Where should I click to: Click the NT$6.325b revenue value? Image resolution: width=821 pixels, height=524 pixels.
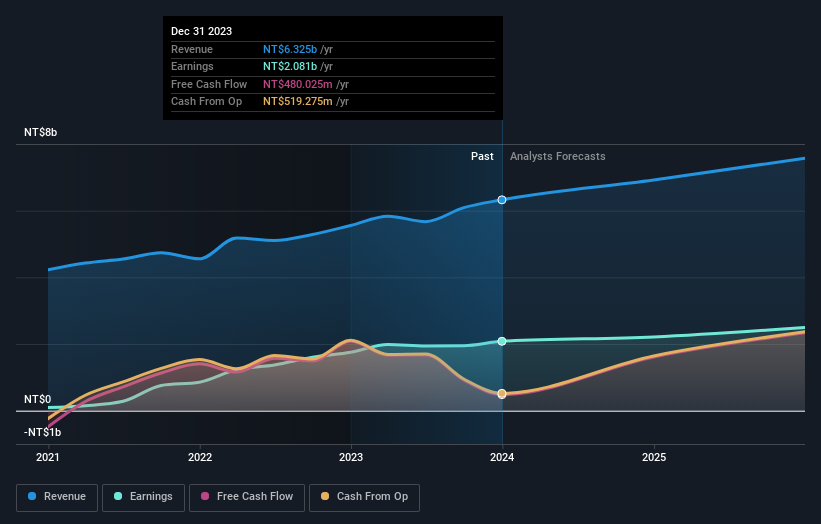click(290, 49)
